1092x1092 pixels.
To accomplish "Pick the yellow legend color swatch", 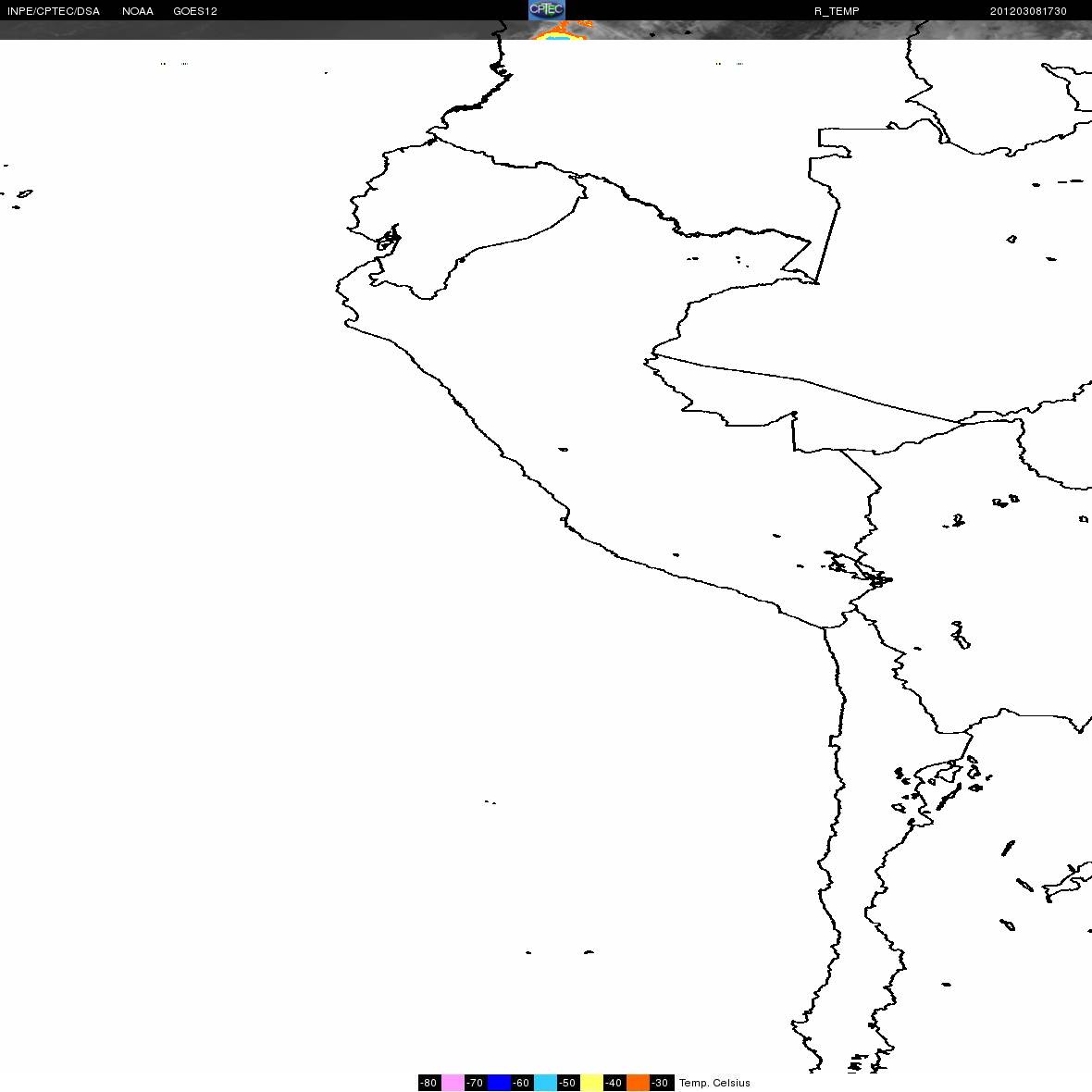I will 591,1083.
